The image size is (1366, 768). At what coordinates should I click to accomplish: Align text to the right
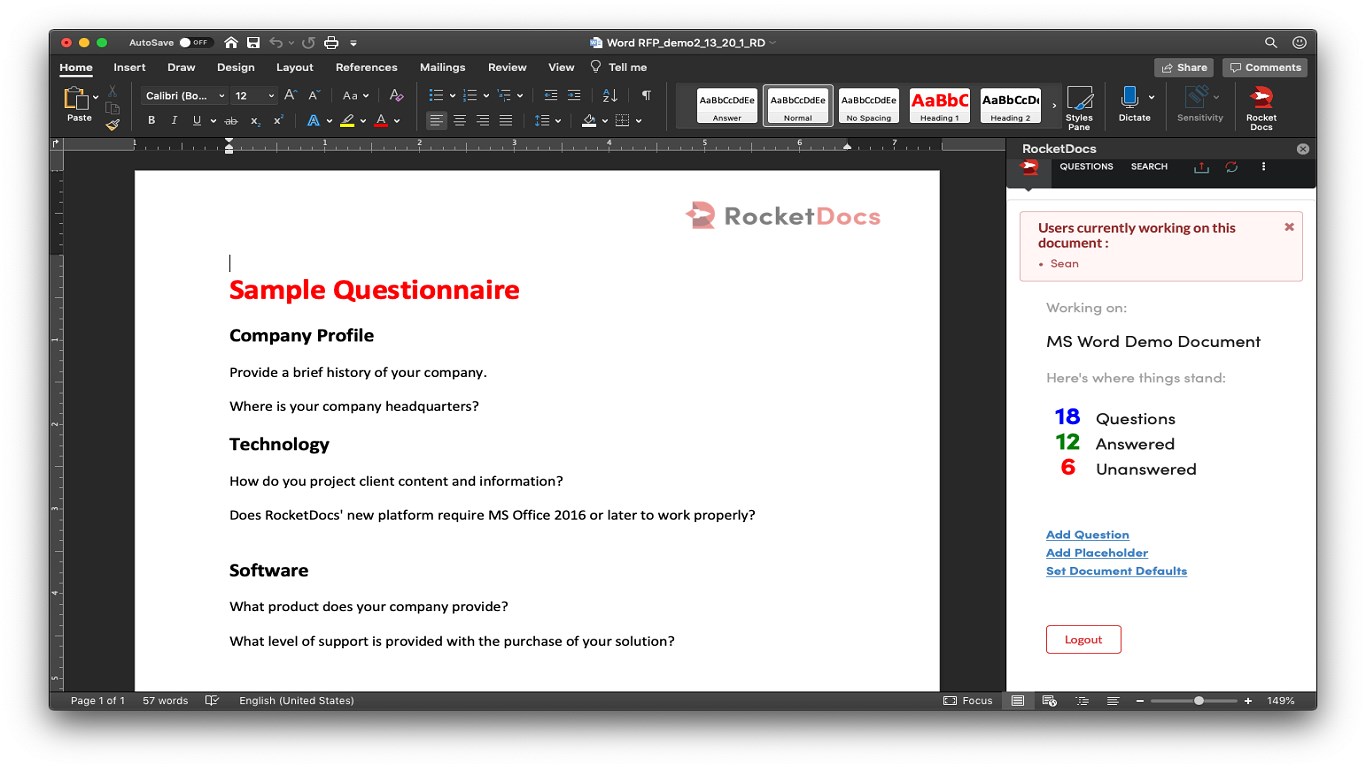[482, 121]
